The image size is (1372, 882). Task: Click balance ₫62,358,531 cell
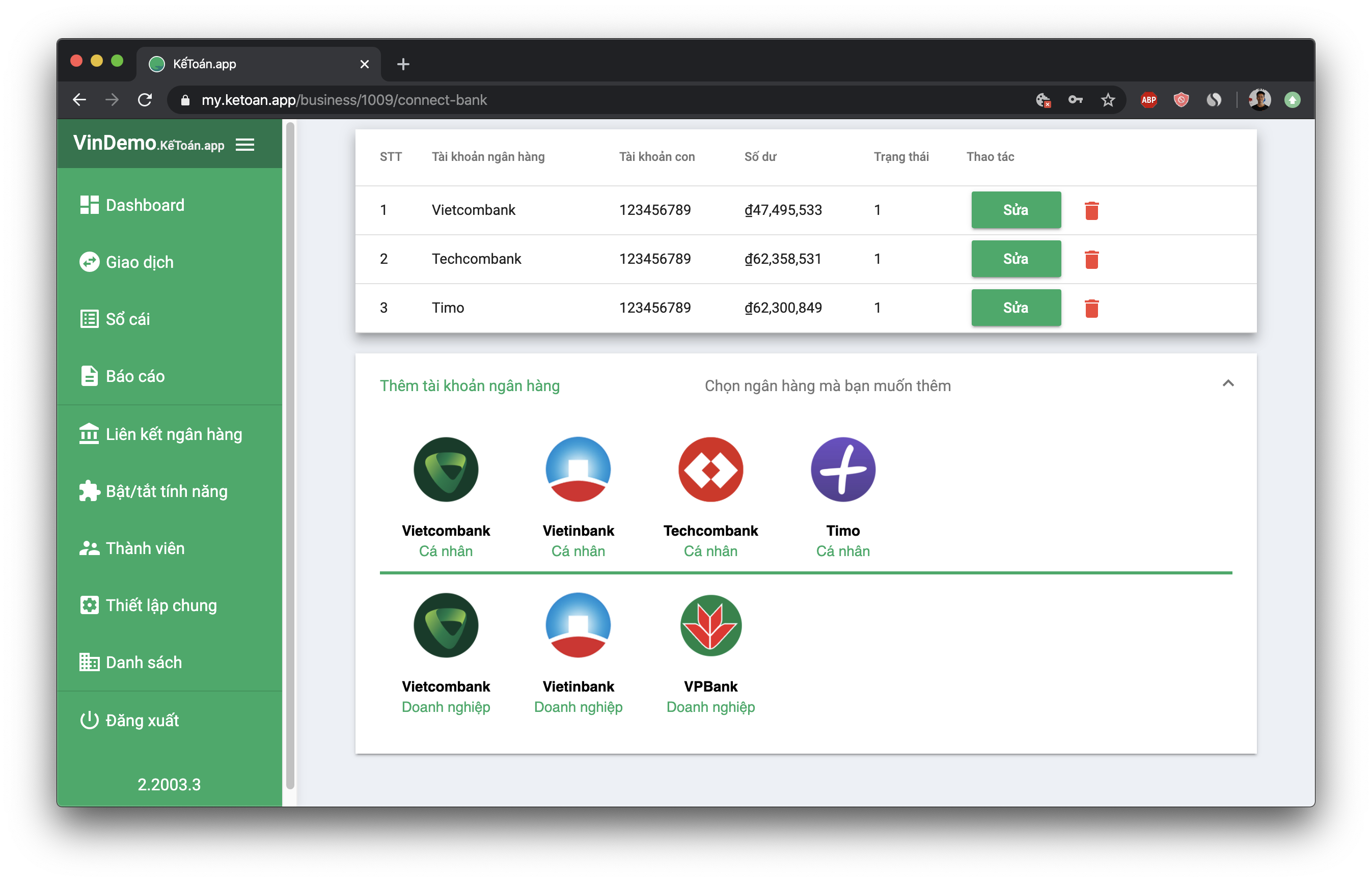[x=783, y=259]
